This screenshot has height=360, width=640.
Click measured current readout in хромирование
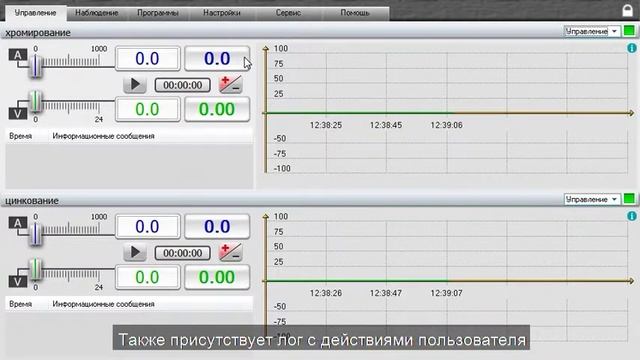pyautogui.click(x=217, y=59)
